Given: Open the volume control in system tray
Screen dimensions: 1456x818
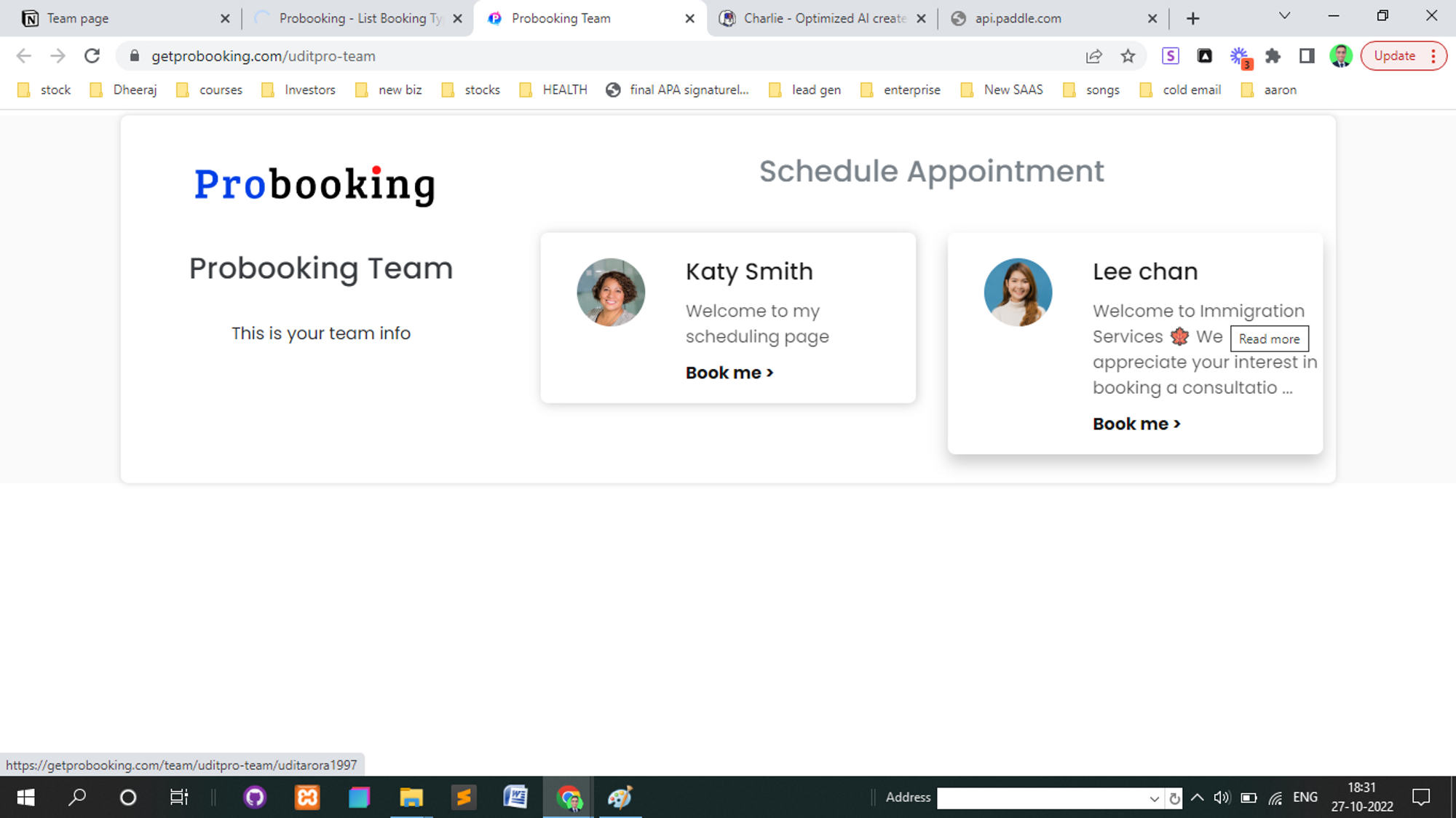Looking at the screenshot, I should click(1222, 798).
